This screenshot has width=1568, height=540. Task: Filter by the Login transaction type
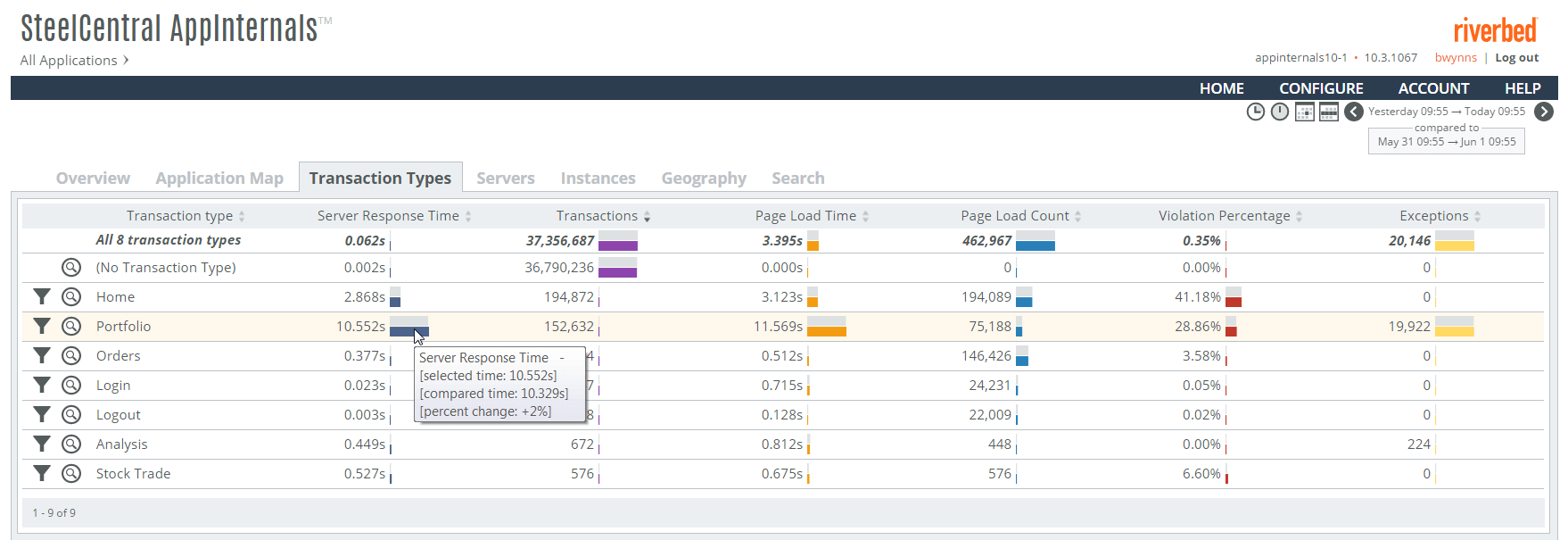[42, 385]
